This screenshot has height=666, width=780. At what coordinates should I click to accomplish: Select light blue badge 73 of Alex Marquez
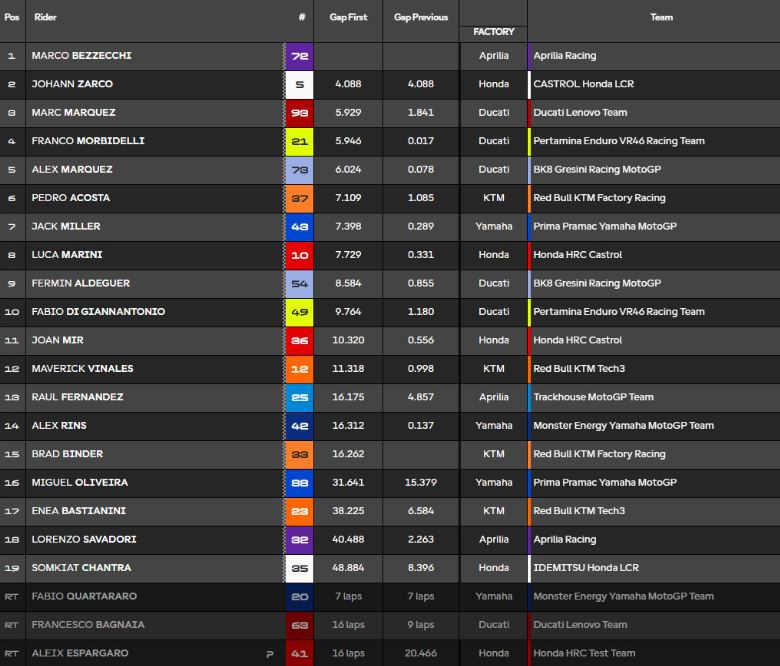pos(299,170)
